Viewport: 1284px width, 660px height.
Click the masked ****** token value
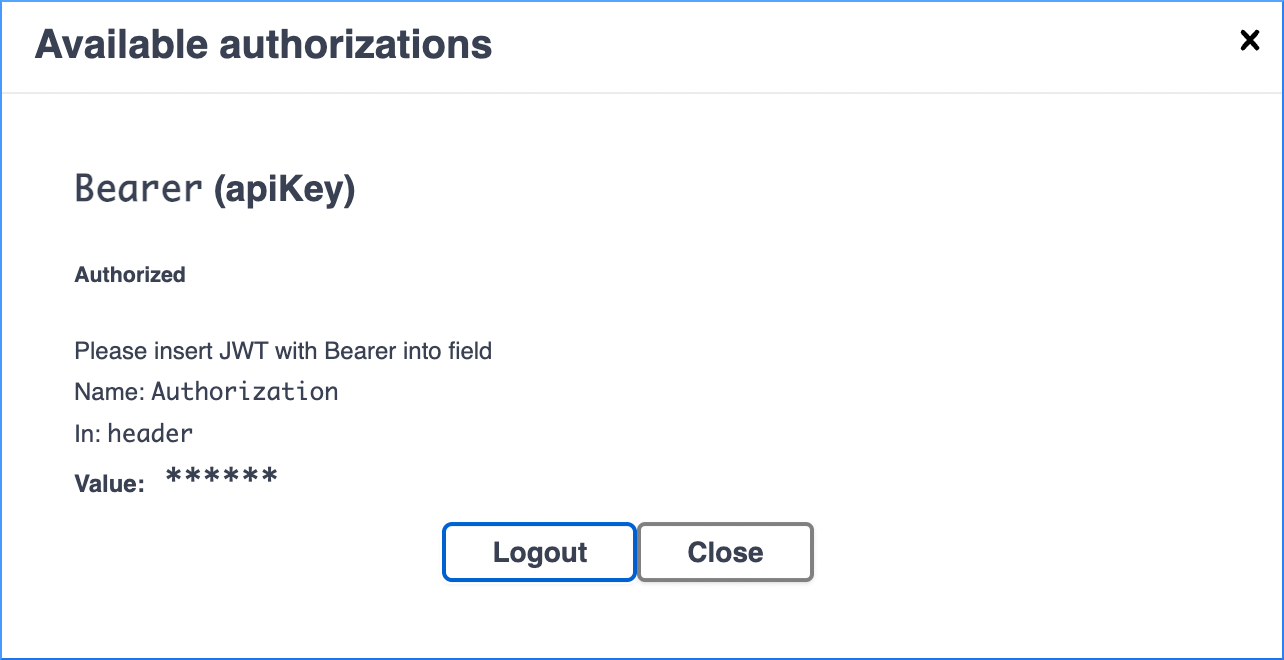pos(221,479)
